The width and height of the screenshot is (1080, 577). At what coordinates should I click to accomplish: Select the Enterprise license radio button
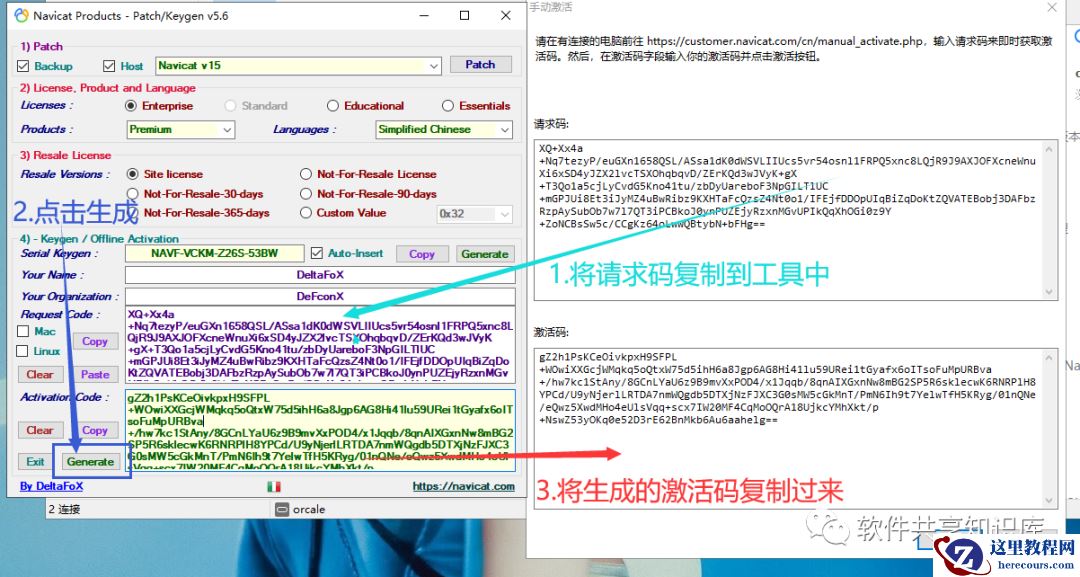(x=131, y=106)
